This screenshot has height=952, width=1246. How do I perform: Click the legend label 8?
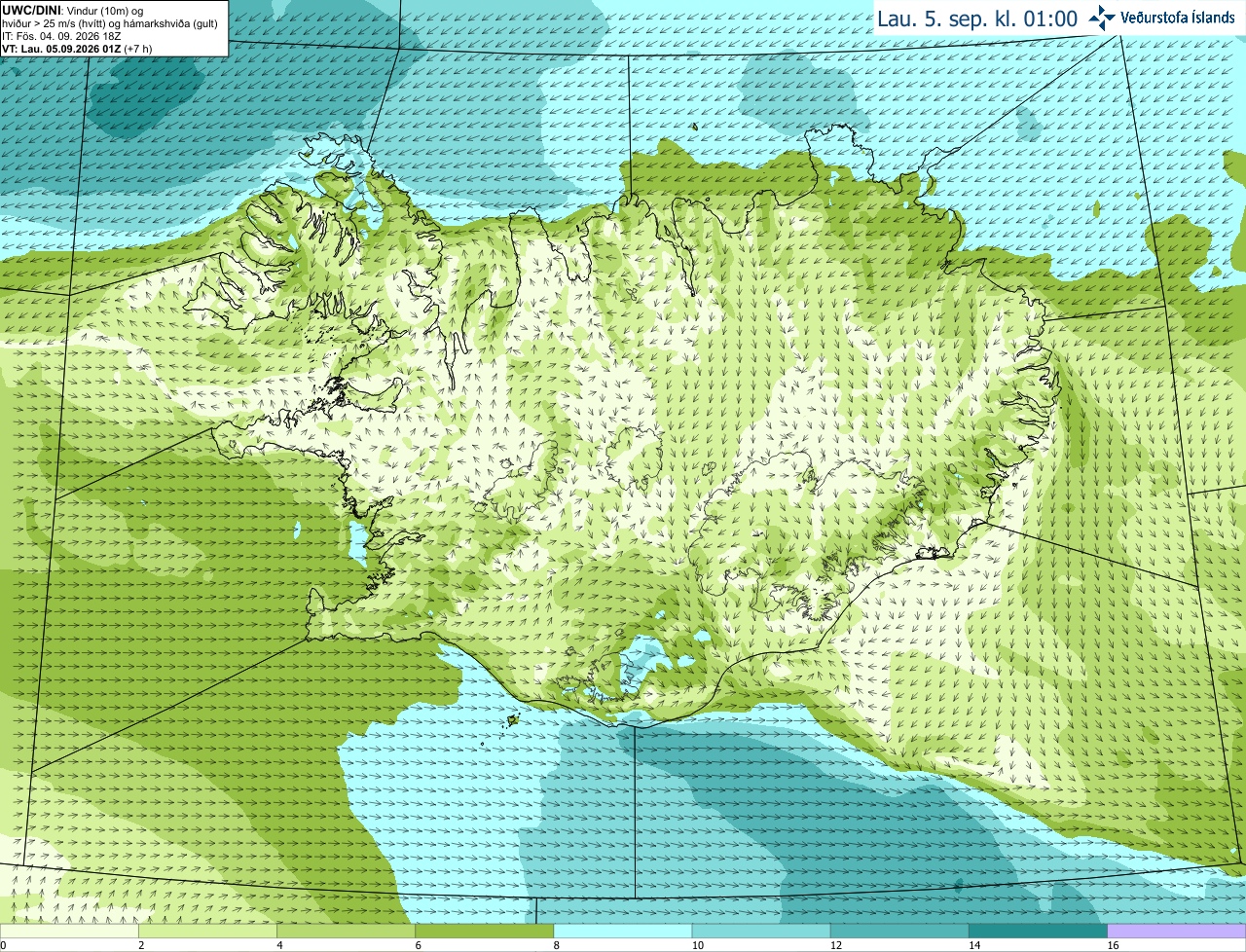[557, 945]
